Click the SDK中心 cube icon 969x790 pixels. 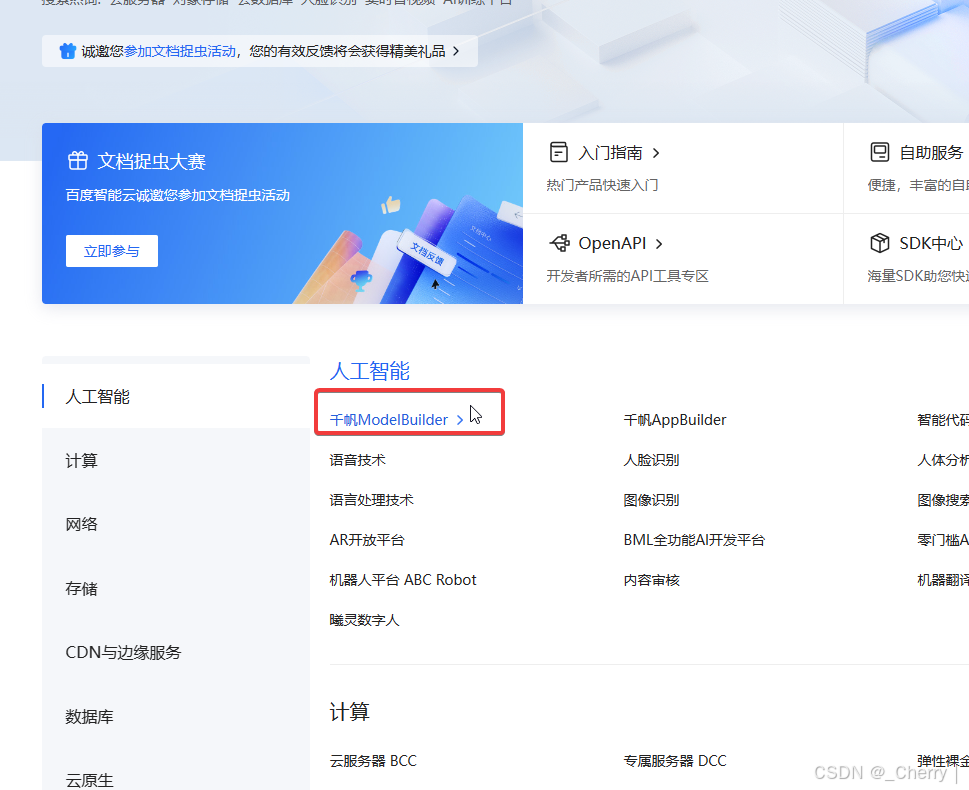coord(879,243)
